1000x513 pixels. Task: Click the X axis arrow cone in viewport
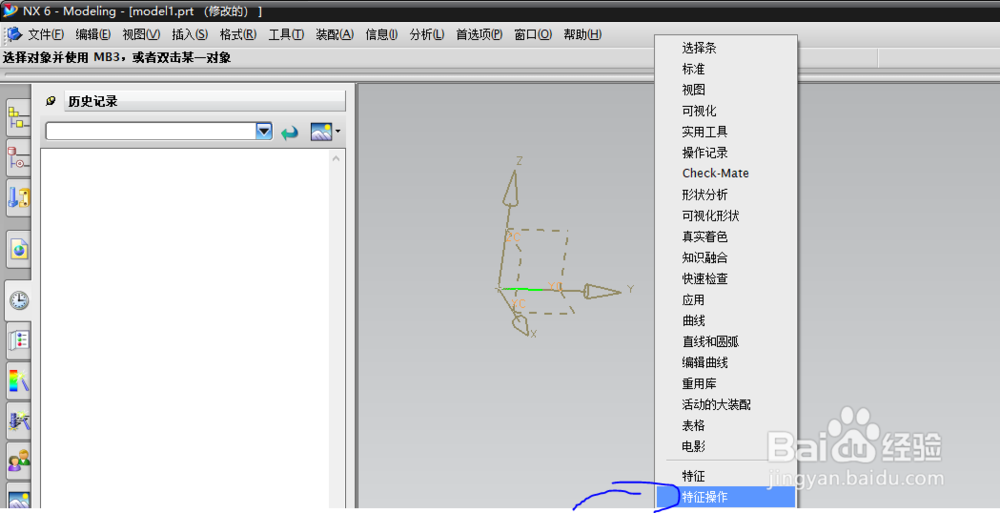520,325
